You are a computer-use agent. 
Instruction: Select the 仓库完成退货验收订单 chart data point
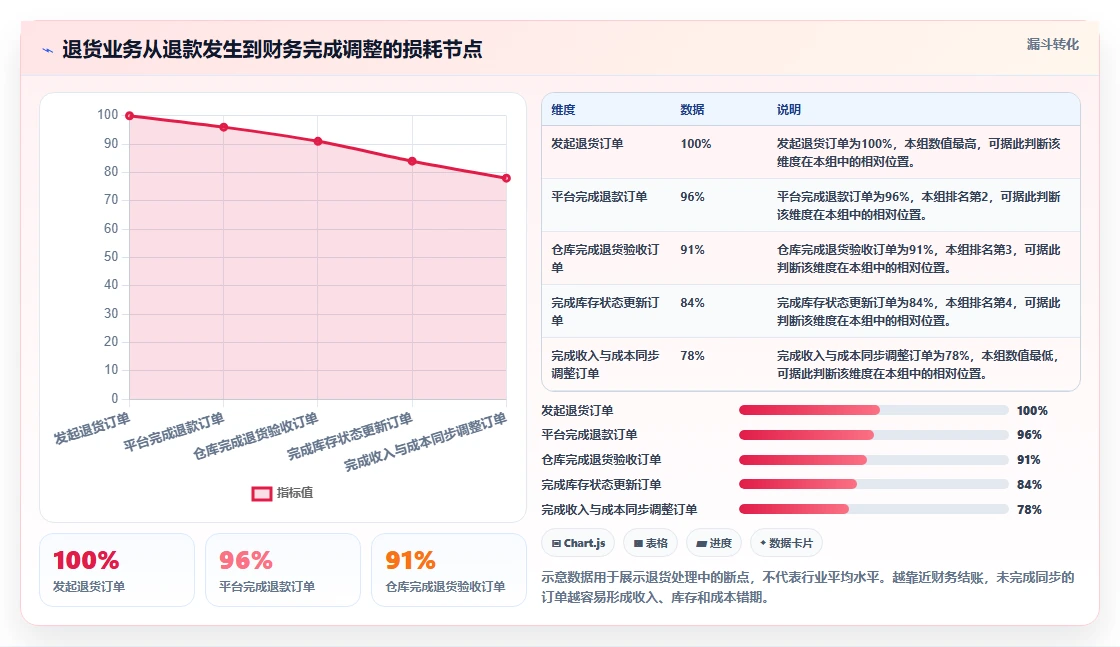pyautogui.click(x=318, y=141)
